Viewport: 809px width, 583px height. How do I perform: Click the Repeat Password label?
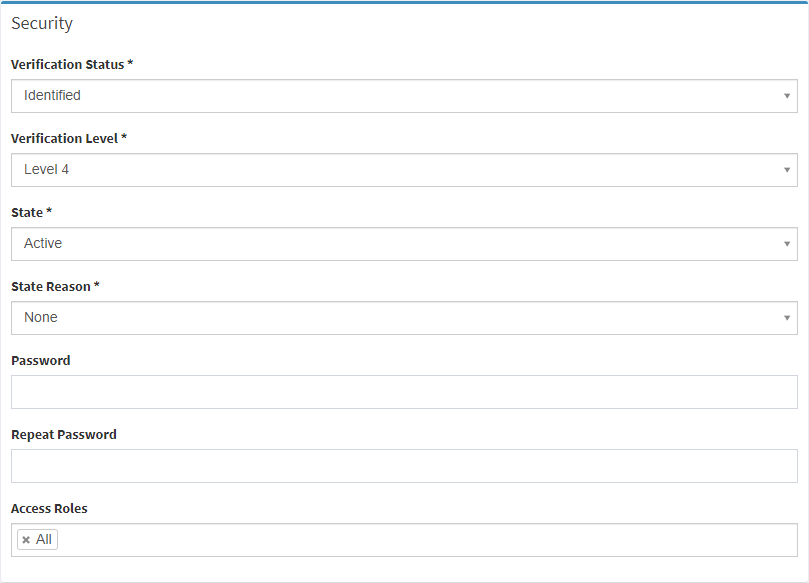pyautogui.click(x=64, y=434)
